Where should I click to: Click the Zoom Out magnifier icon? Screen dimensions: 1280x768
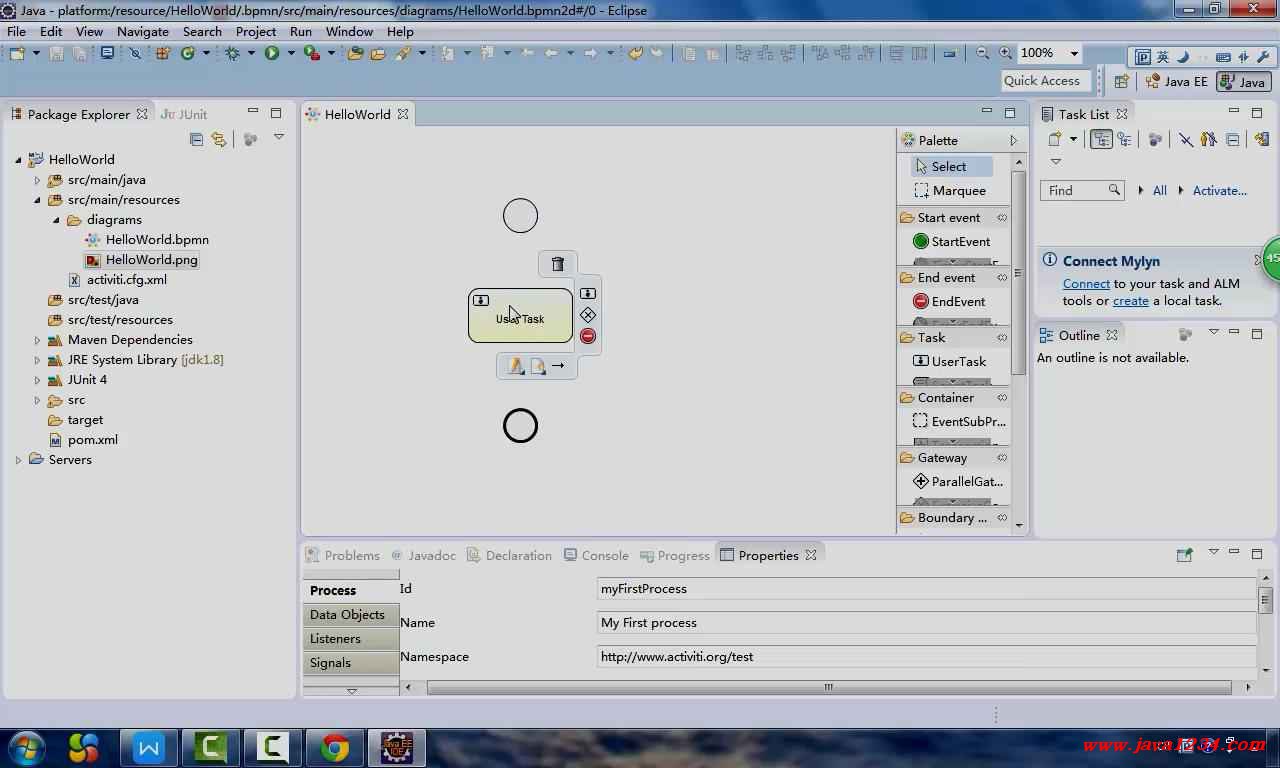pyautogui.click(x=982, y=53)
